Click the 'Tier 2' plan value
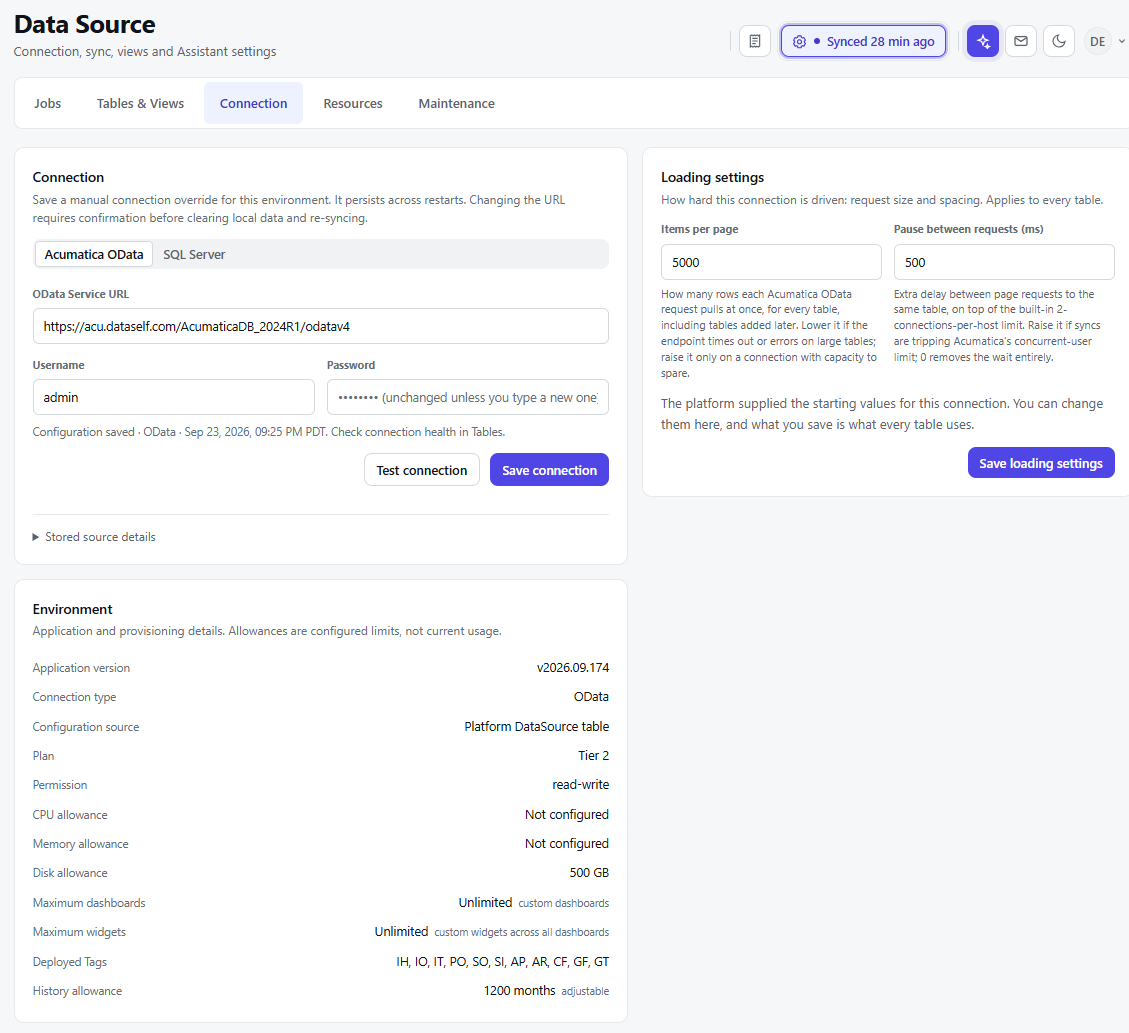The image size is (1129, 1033). tap(593, 755)
